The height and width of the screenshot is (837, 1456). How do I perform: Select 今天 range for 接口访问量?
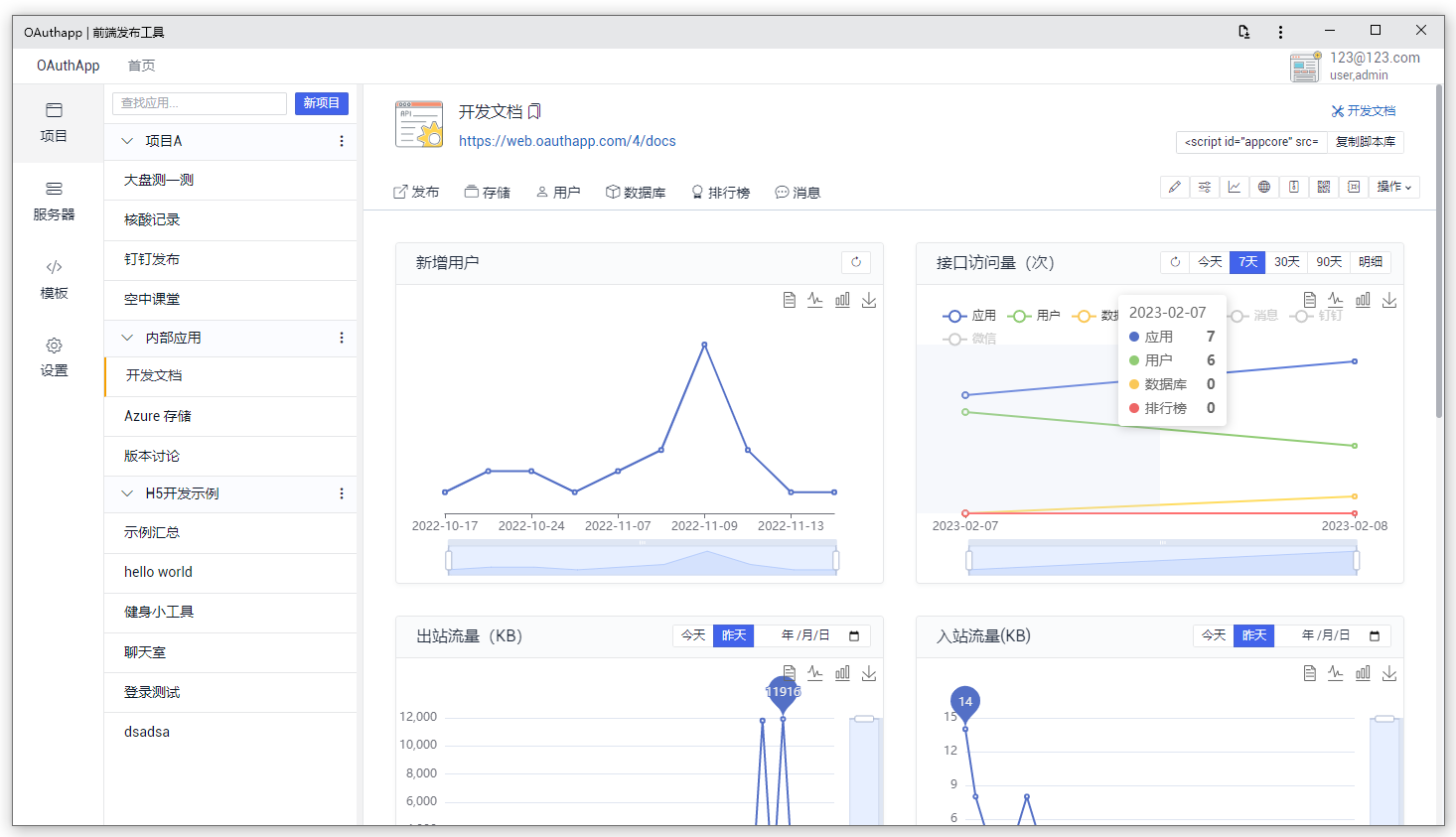coord(1210,262)
